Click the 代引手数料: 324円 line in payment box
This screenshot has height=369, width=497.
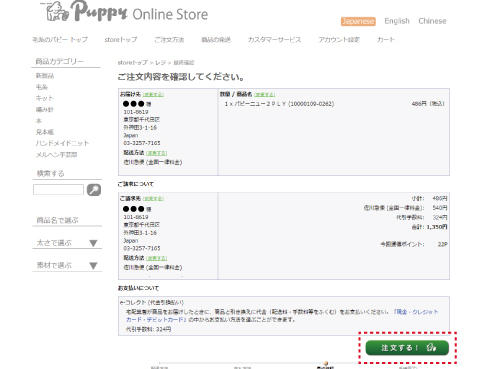[148, 329]
